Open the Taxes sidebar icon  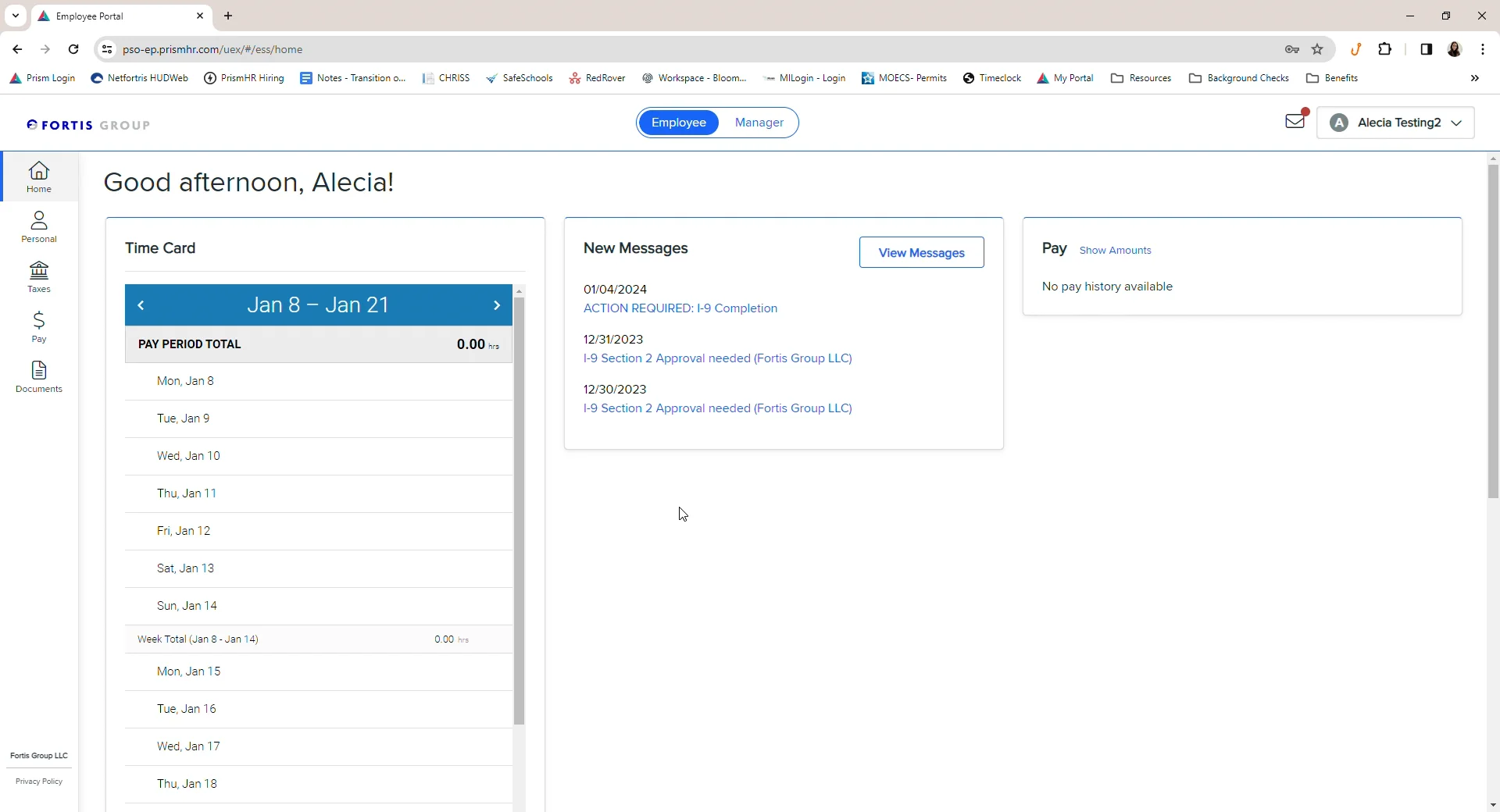(x=39, y=277)
